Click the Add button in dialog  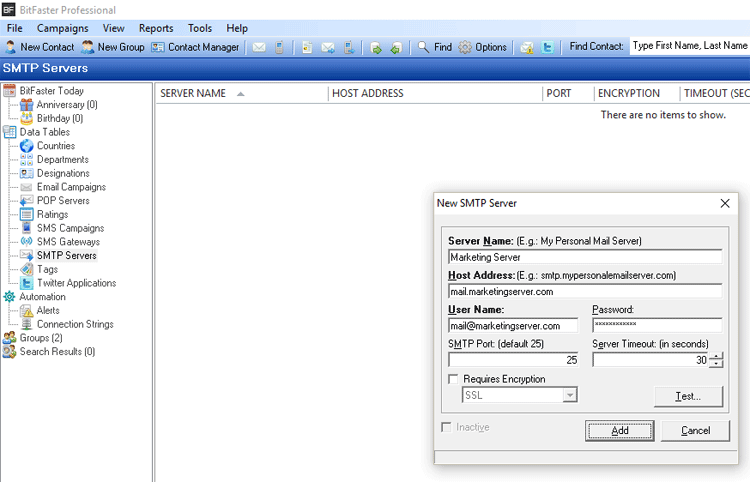coord(619,430)
